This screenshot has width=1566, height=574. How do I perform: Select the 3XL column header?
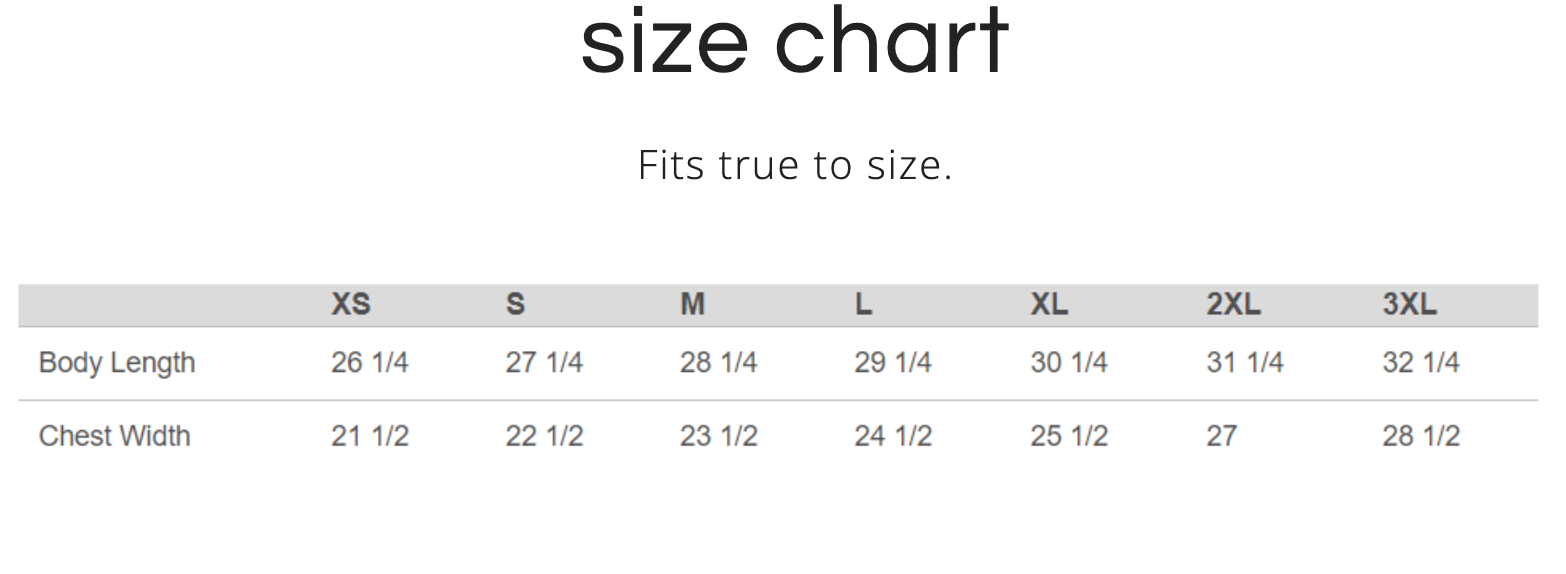click(x=1409, y=305)
